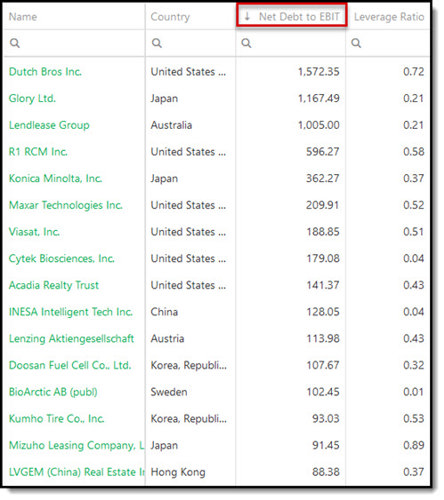
Task: Click search icon under Net Debt to EBIT
Action: (x=246, y=43)
